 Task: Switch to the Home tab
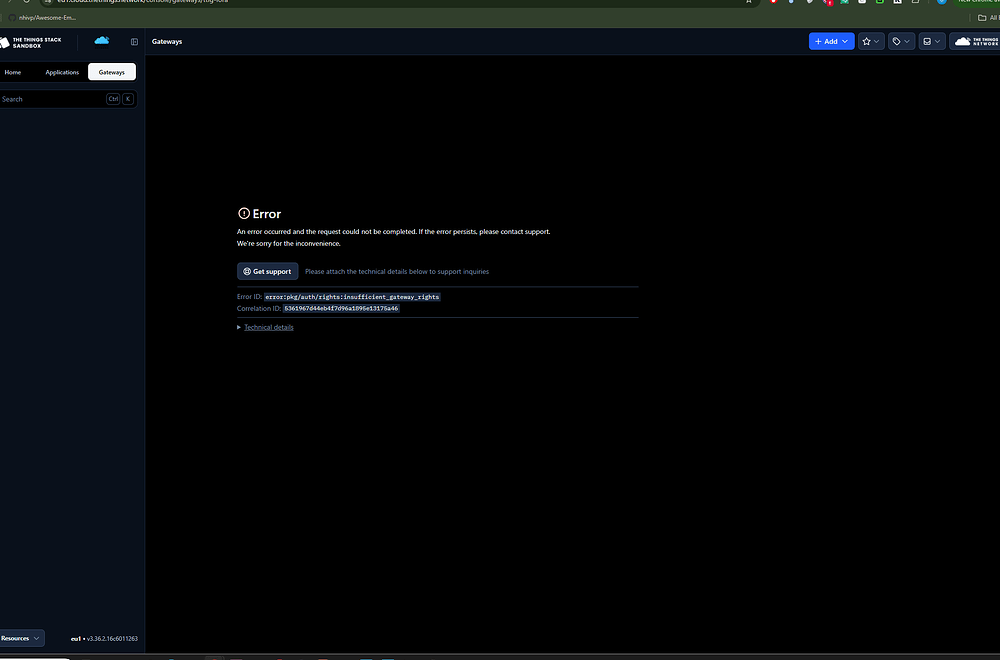tap(13, 72)
